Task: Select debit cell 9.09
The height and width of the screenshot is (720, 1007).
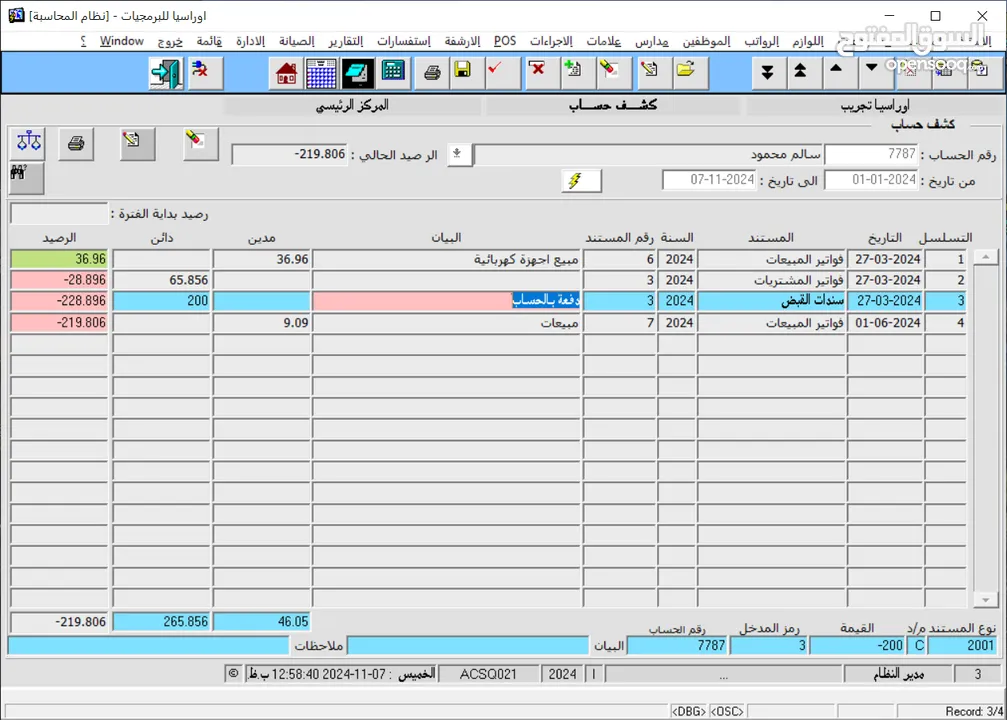Action: (262, 322)
